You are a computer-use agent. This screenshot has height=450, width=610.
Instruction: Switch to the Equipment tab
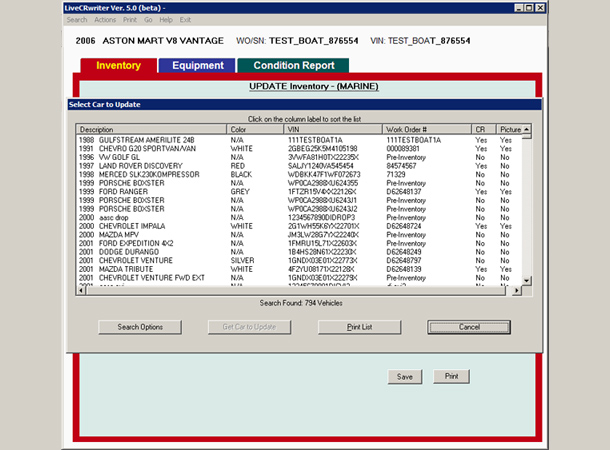198,65
